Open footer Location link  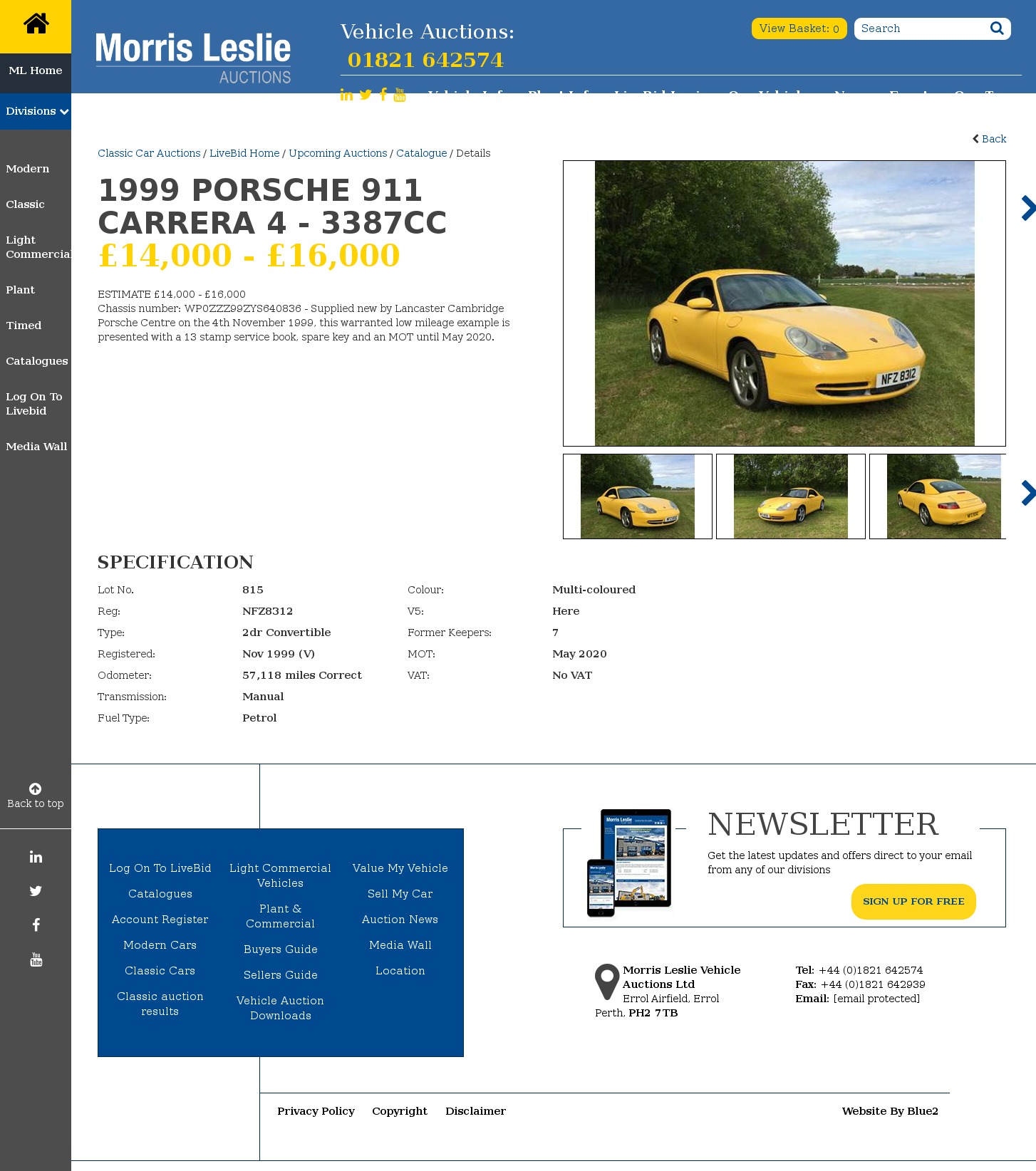(x=400, y=971)
